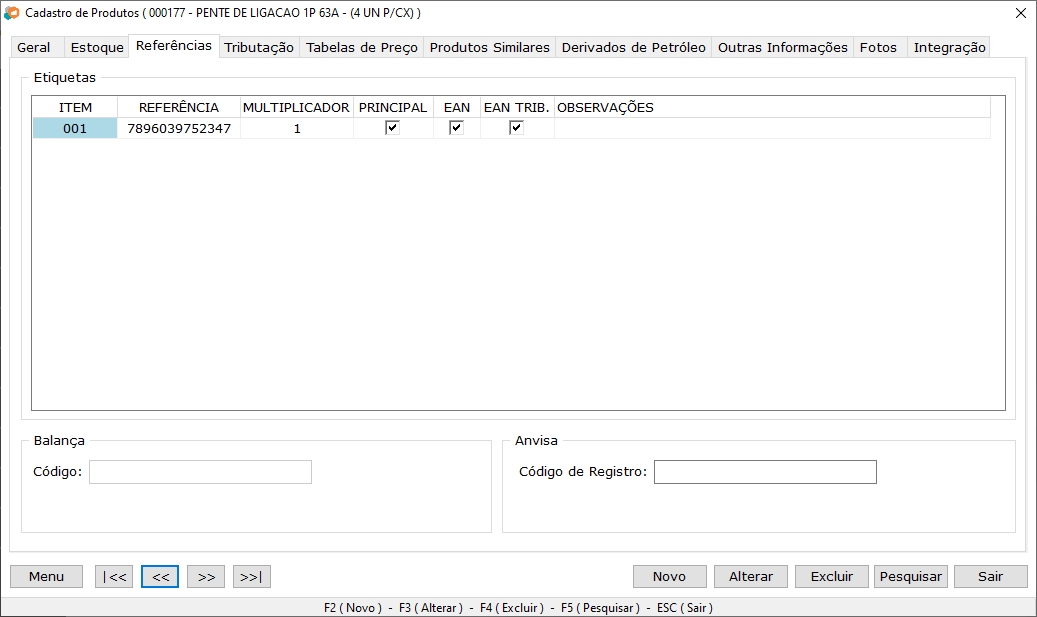Toggle the EAN TRIB. checkbox for item 001
This screenshot has width=1037, height=617.
click(516, 128)
